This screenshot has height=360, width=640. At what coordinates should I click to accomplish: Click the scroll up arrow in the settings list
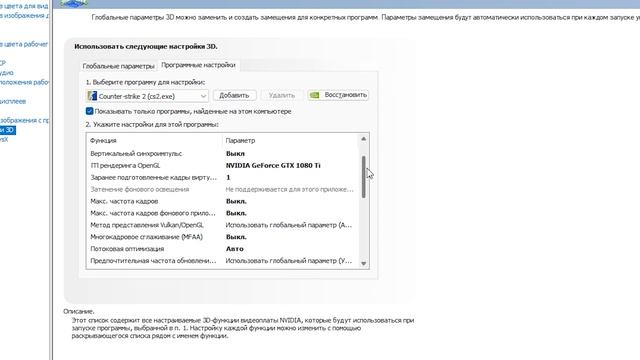pos(363,139)
